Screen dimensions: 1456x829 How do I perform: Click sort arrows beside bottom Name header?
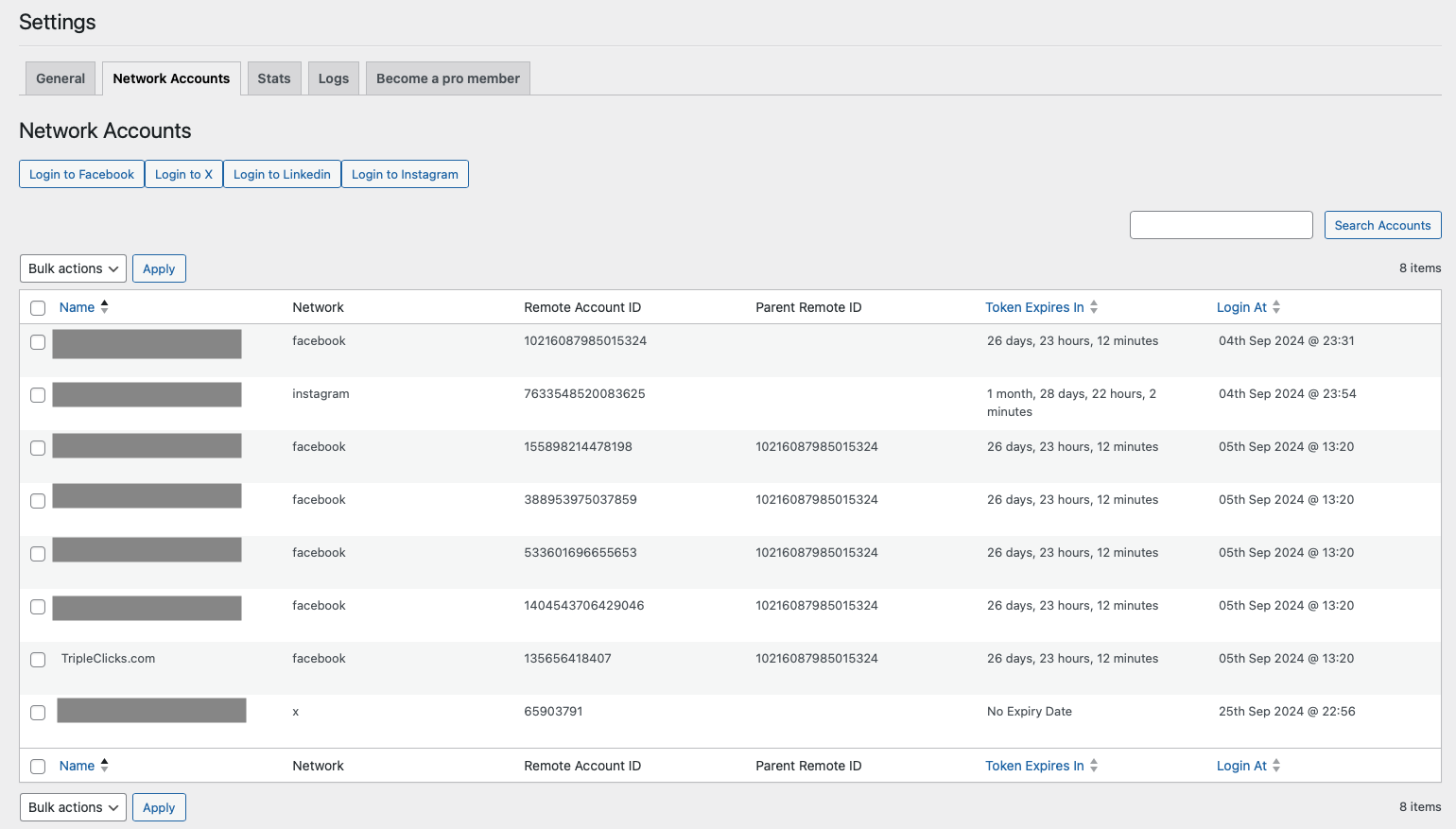coord(105,766)
